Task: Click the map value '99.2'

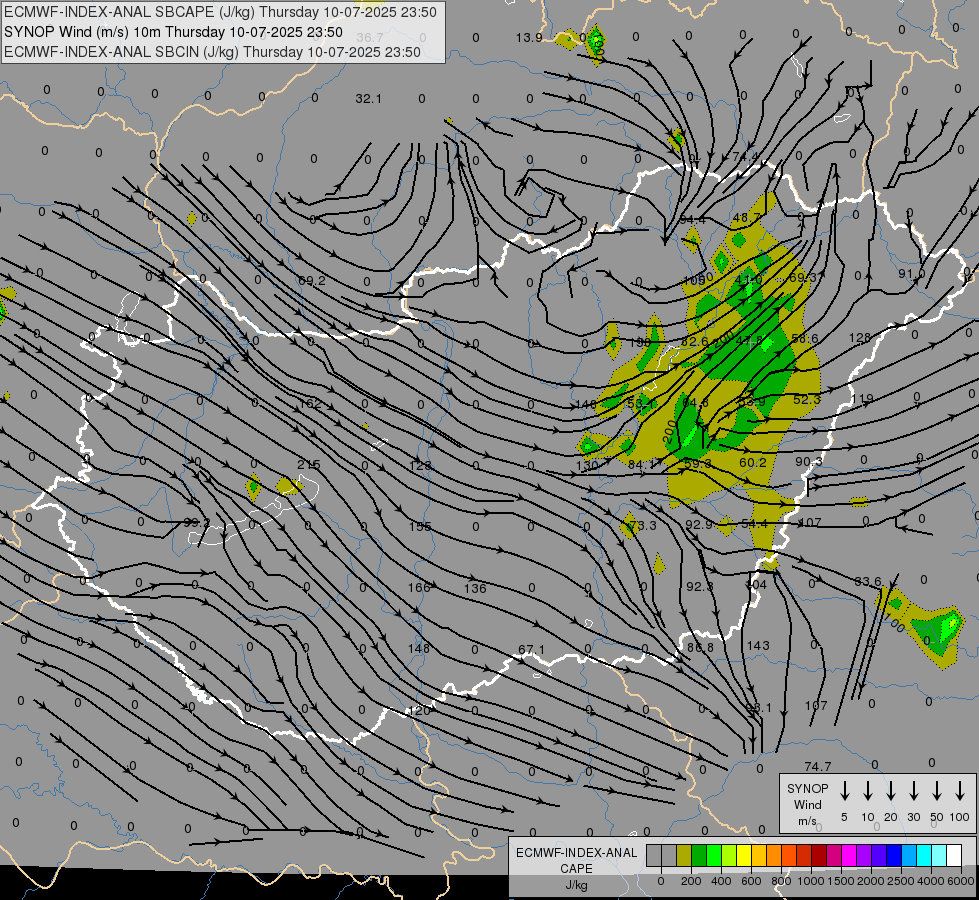Action: pos(197,523)
